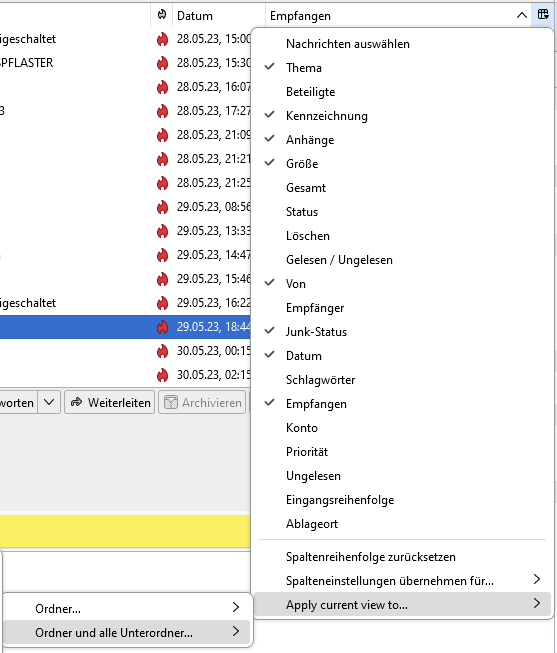The width and height of the screenshot is (557, 653).
Task: Click junk flame icon for 28.05.23, 21:21
Action: [162, 159]
